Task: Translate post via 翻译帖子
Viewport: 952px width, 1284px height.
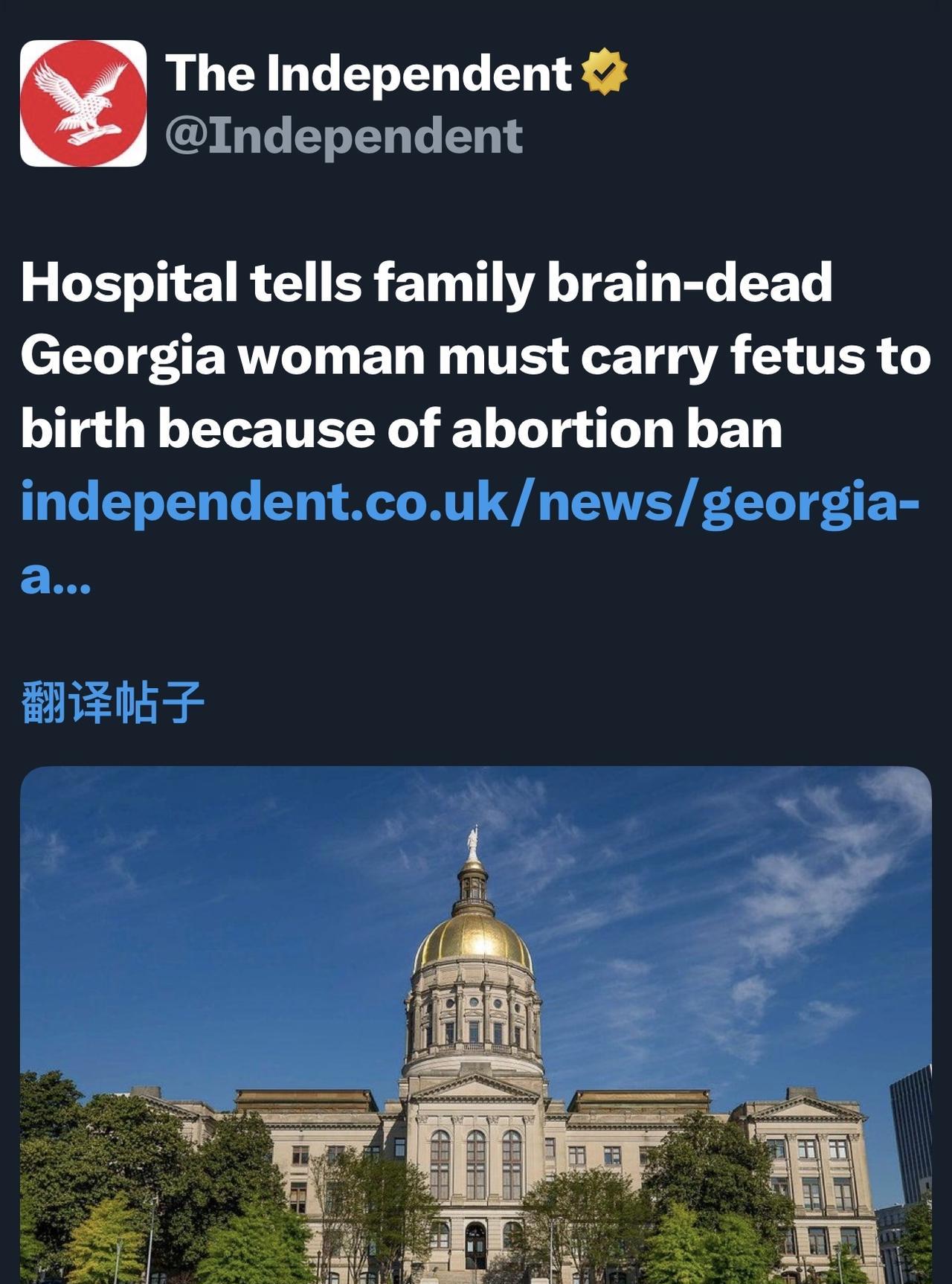Action: pyautogui.click(x=112, y=702)
